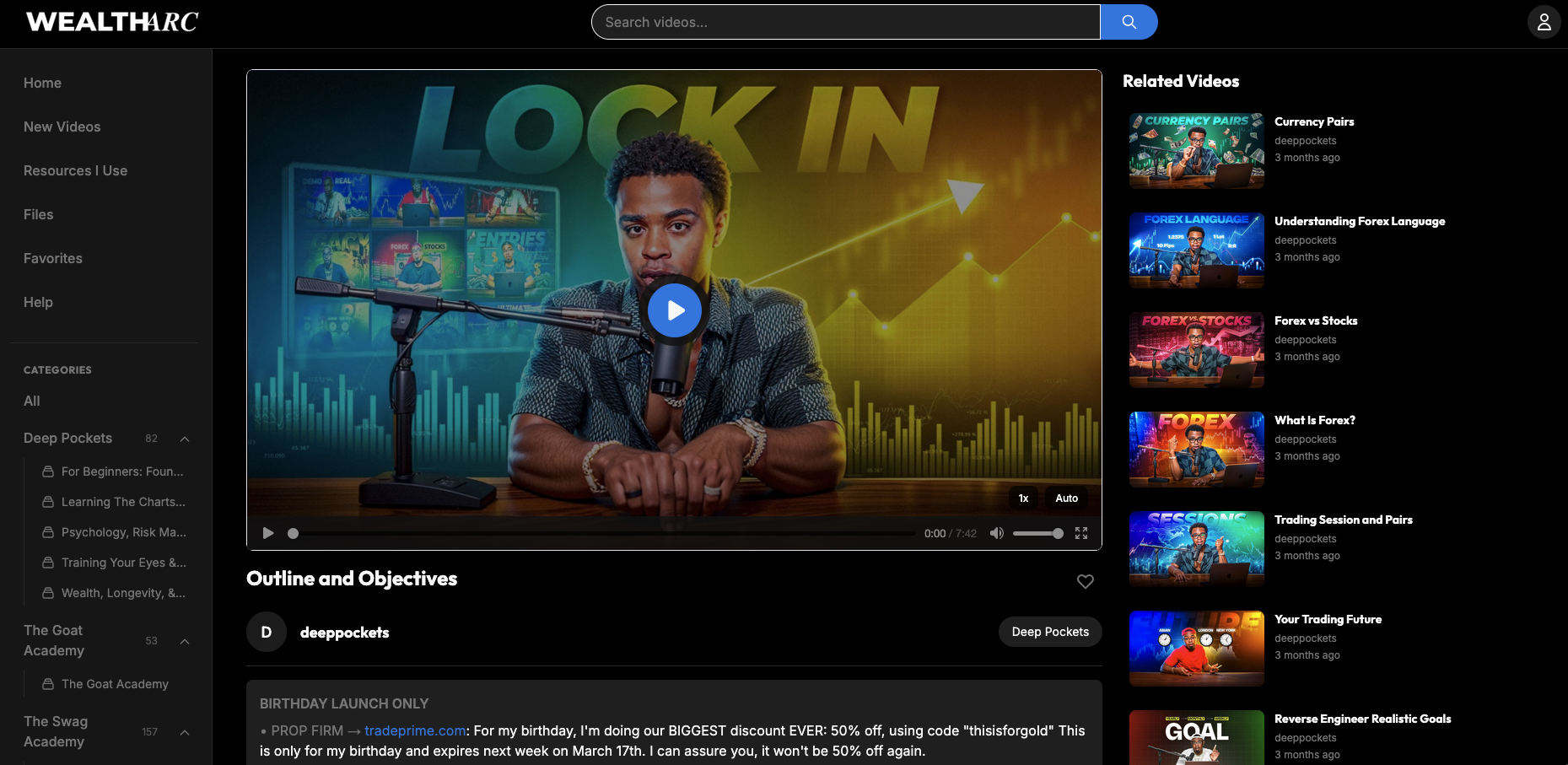Collapse the Deep Pockets category
1568x765 pixels.
[185, 439]
